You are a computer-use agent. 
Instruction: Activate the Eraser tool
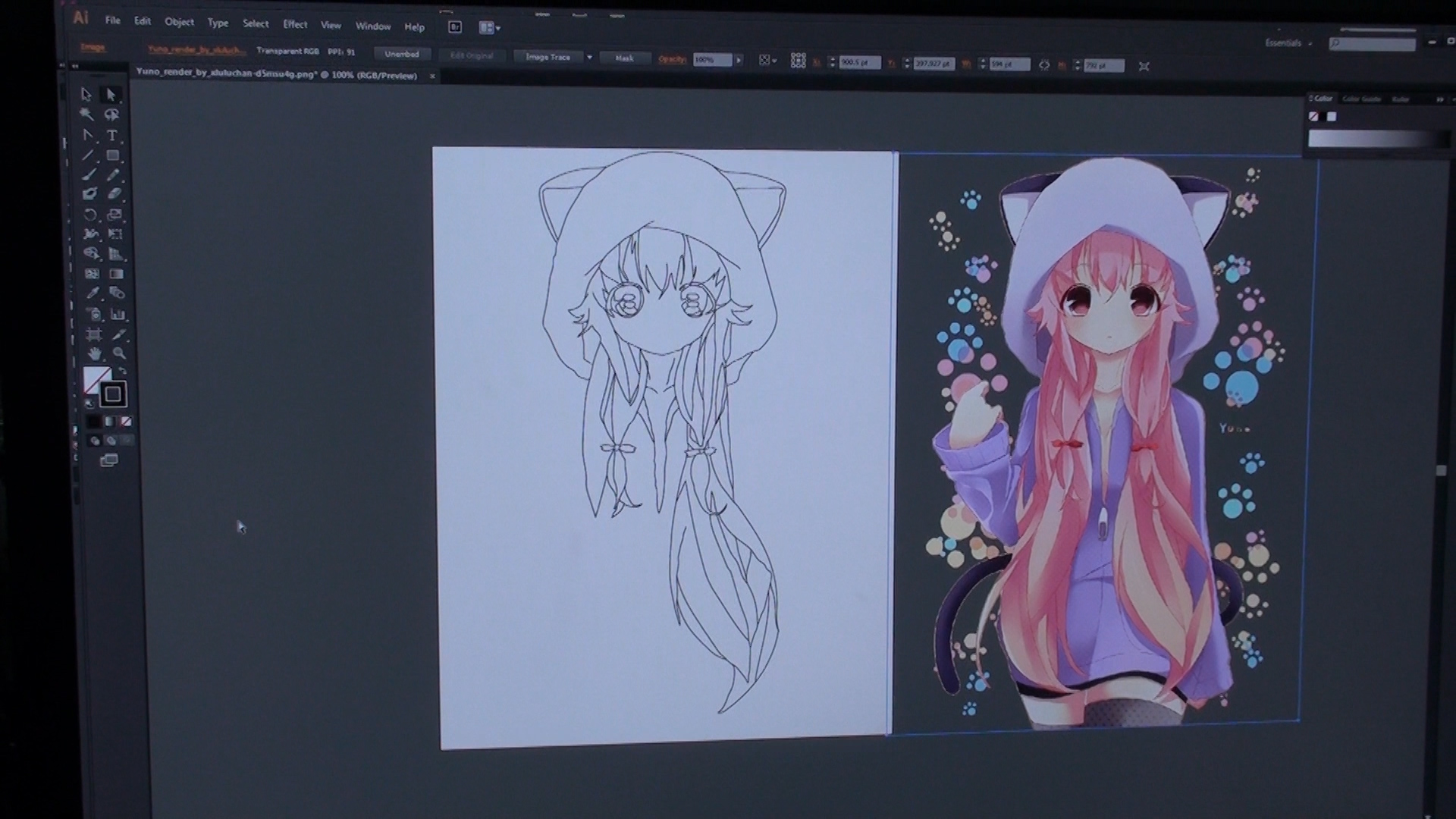(x=115, y=194)
